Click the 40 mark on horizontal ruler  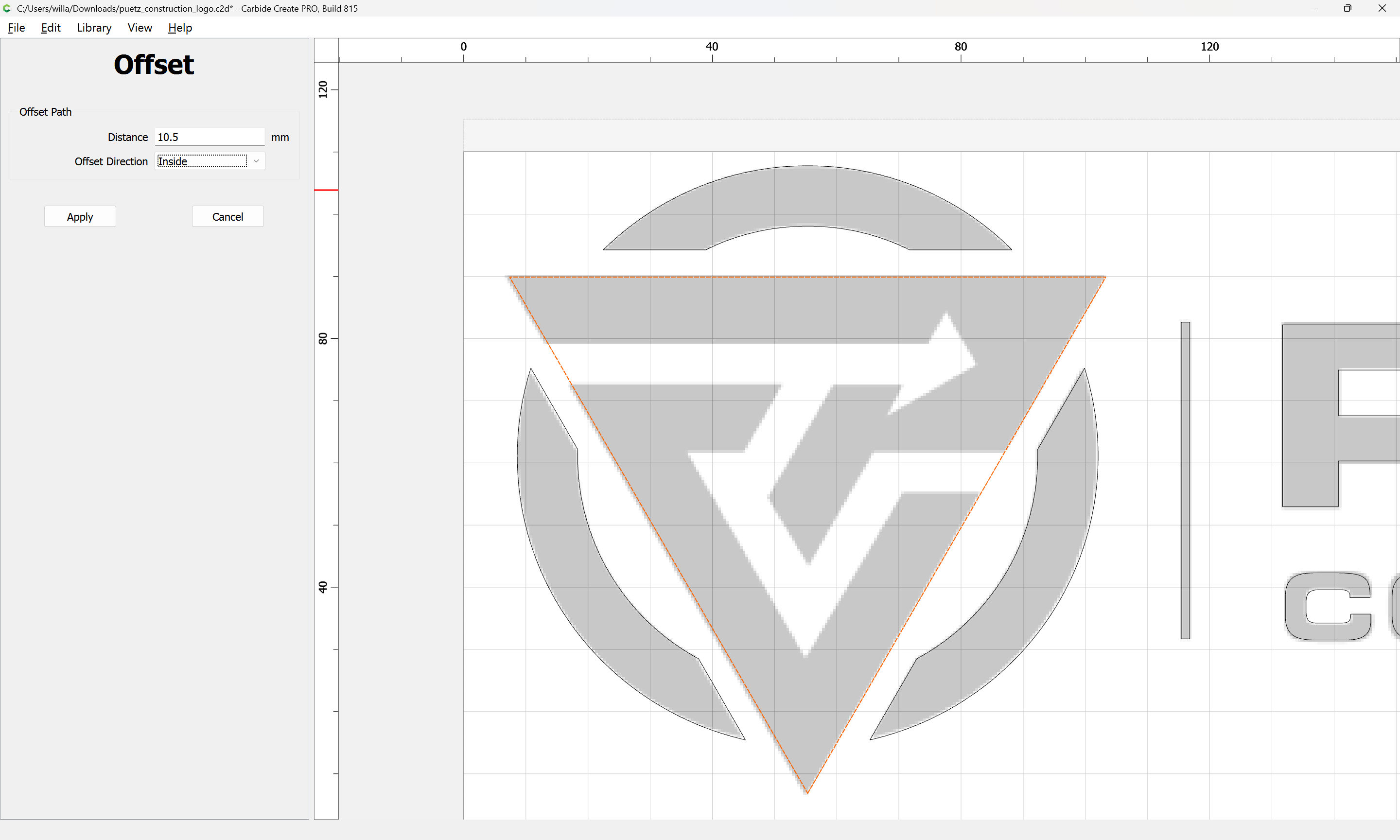click(712, 46)
